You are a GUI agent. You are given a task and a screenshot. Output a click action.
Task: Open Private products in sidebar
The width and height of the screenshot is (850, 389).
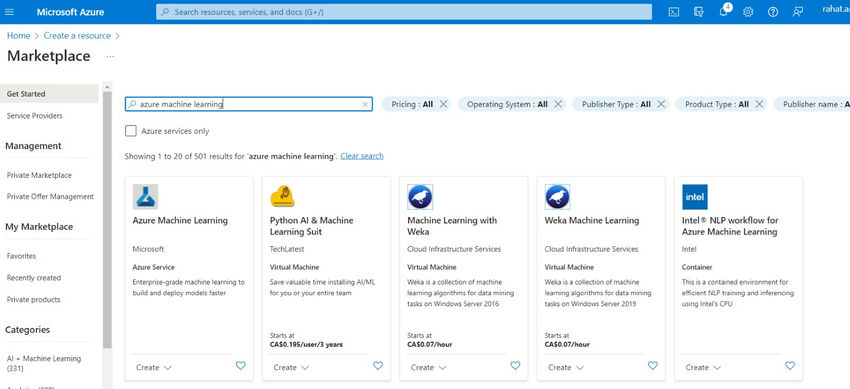(34, 299)
